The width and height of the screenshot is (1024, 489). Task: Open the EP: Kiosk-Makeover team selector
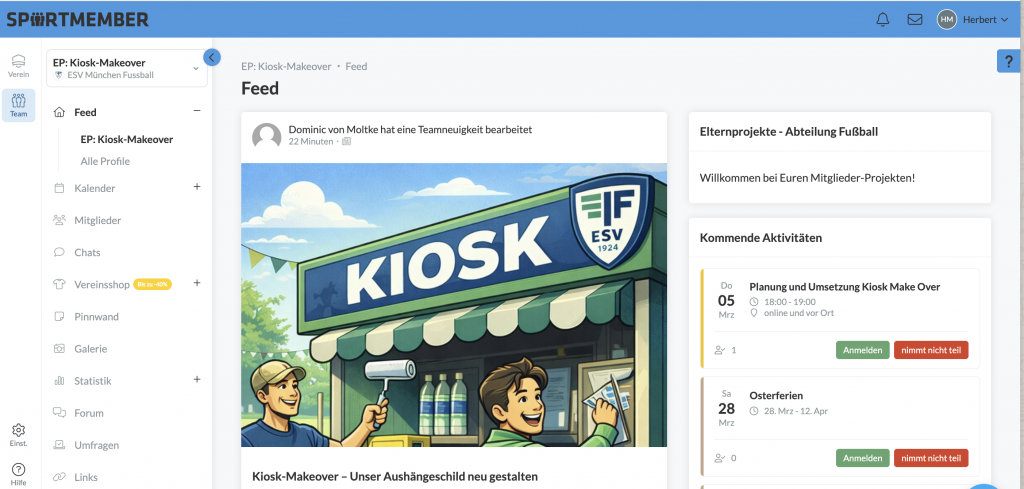click(126, 68)
